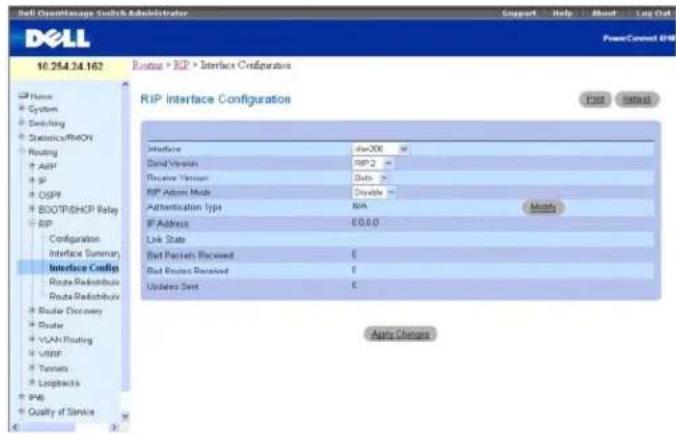This screenshot has height=435, width=676.
Task: Click the VLAN Routing tree label
Action: click(66, 340)
